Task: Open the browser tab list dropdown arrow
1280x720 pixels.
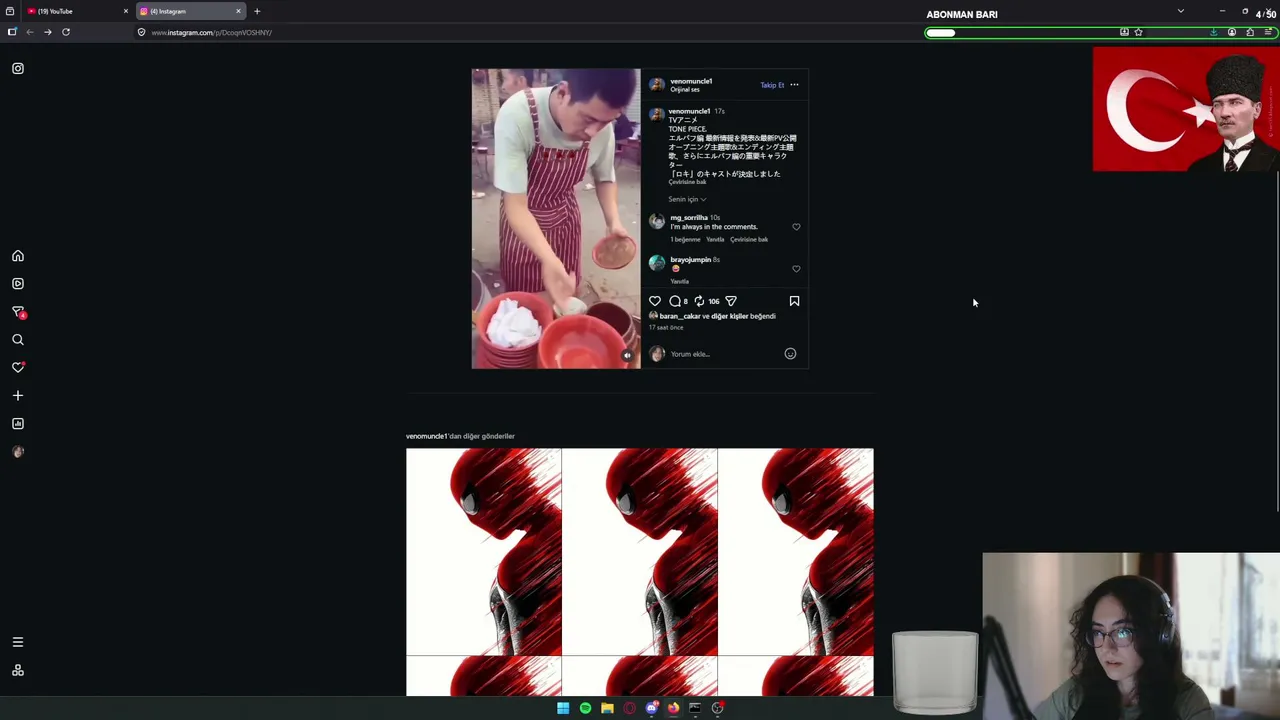Action: tap(1181, 11)
